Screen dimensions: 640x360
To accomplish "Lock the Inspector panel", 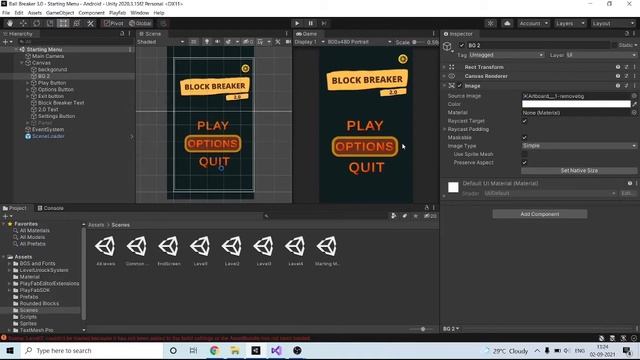I will (627, 33).
